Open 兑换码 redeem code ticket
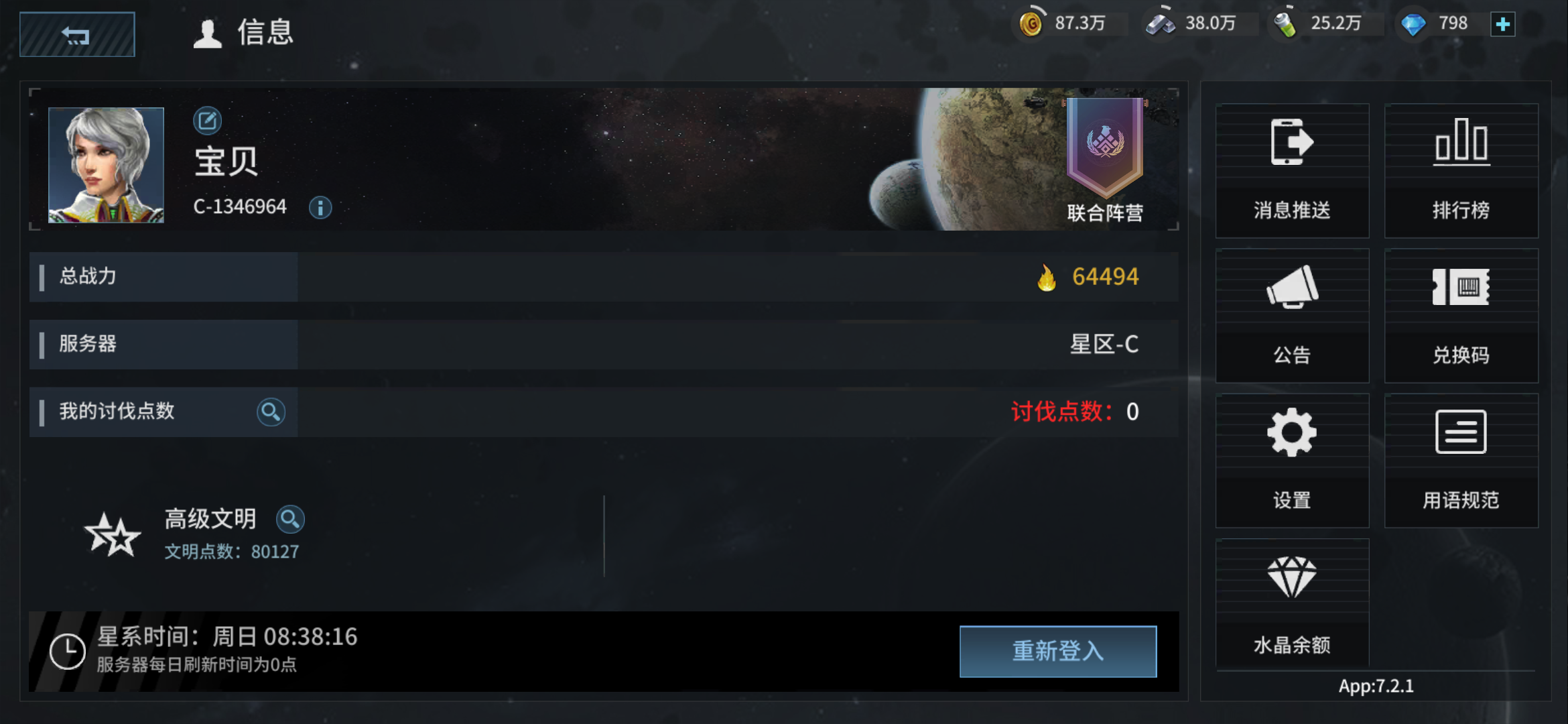 tap(1461, 316)
